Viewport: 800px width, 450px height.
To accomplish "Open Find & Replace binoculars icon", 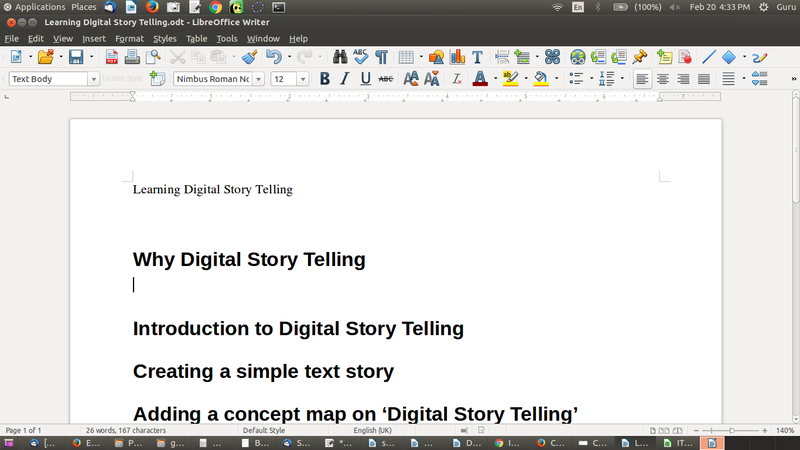I will (340, 57).
